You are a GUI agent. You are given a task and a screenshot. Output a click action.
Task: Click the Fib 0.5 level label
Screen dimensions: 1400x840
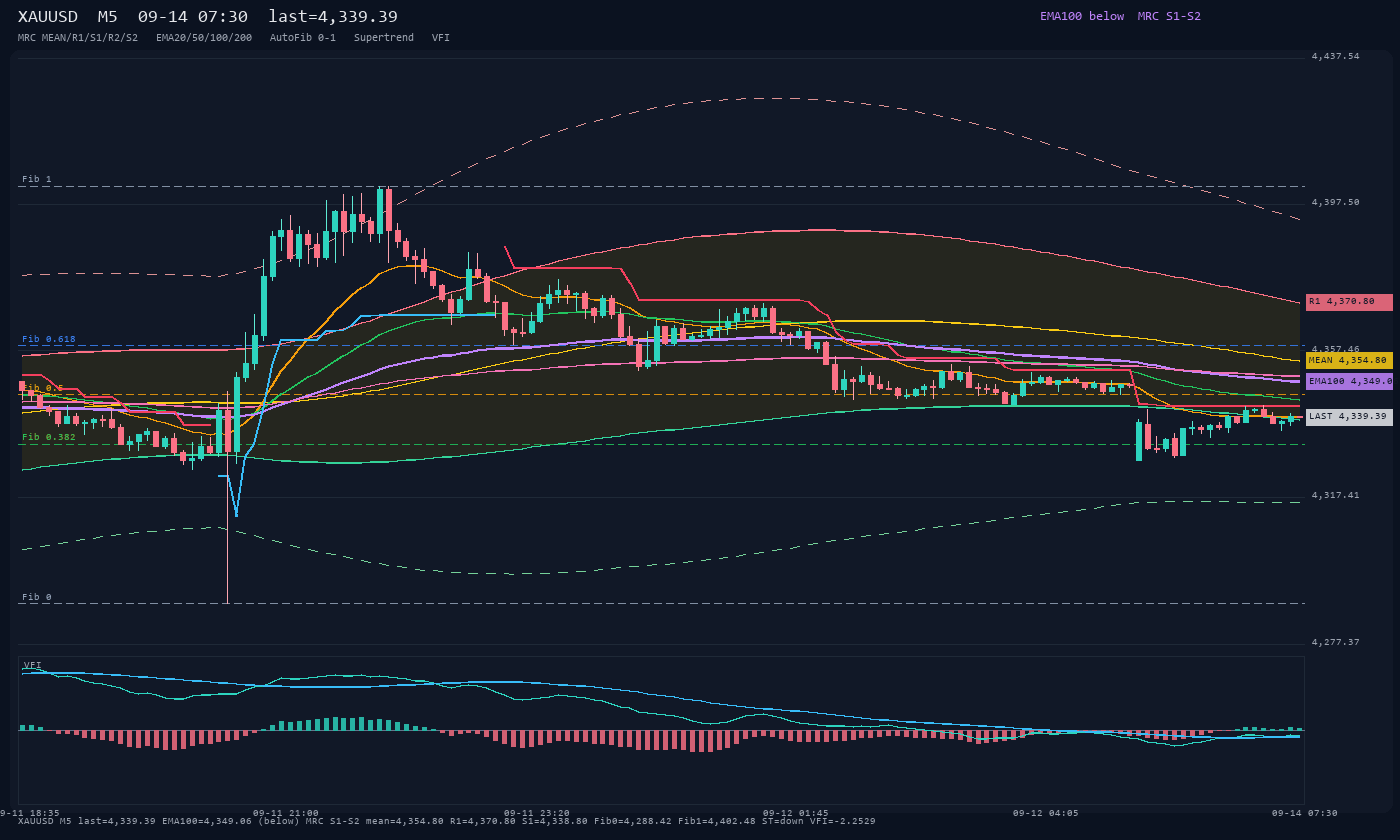(x=43, y=388)
